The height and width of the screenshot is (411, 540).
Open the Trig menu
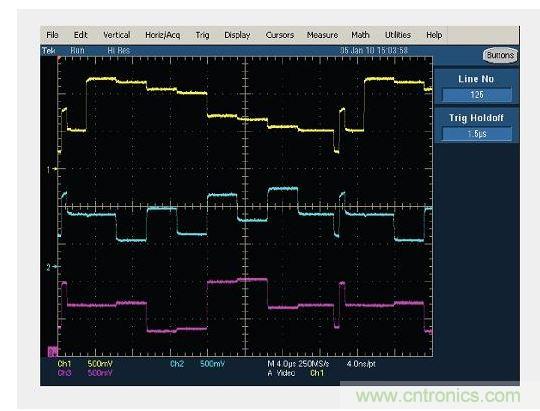[x=202, y=35]
